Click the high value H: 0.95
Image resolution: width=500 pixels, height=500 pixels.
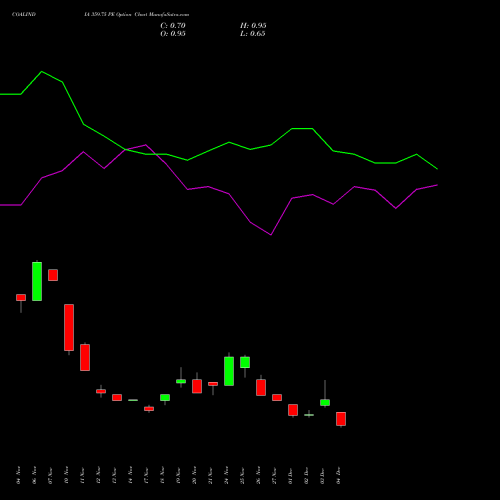click(253, 26)
